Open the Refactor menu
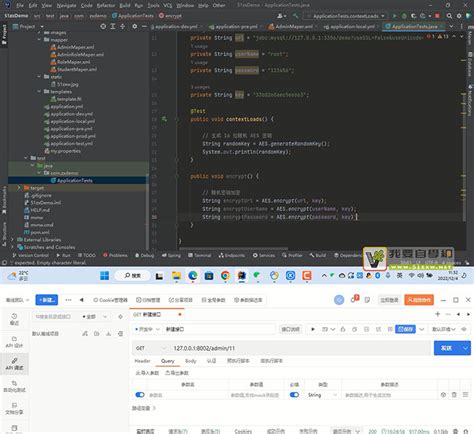The width and height of the screenshot is (474, 434). pyautogui.click(x=106, y=5)
